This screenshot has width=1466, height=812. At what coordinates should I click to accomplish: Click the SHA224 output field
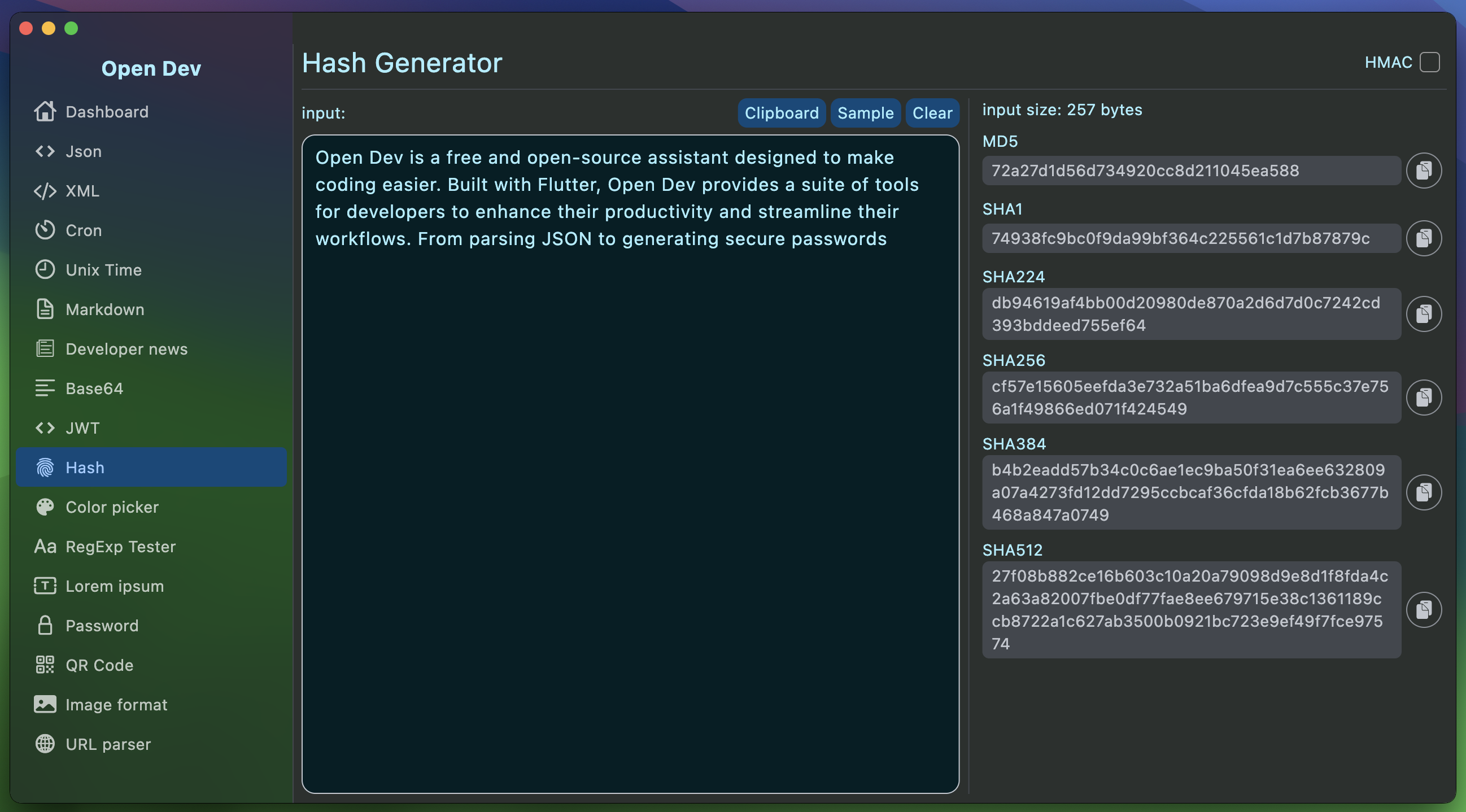coord(1192,314)
